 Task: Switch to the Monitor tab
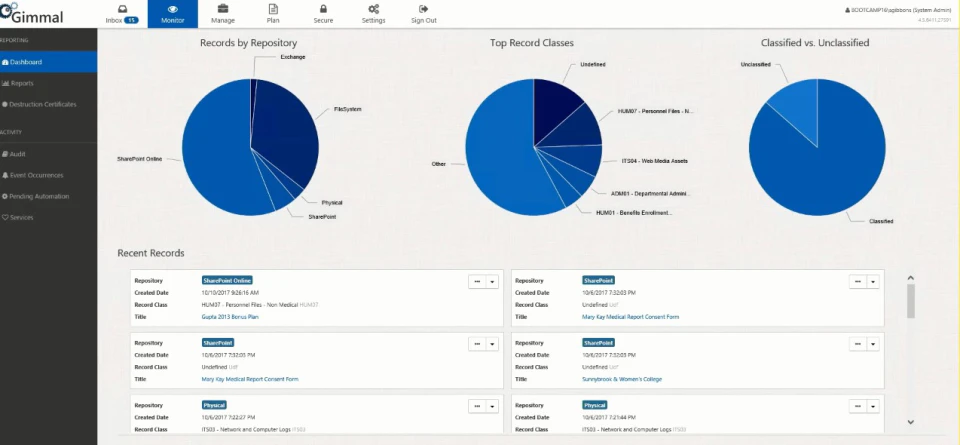click(173, 14)
